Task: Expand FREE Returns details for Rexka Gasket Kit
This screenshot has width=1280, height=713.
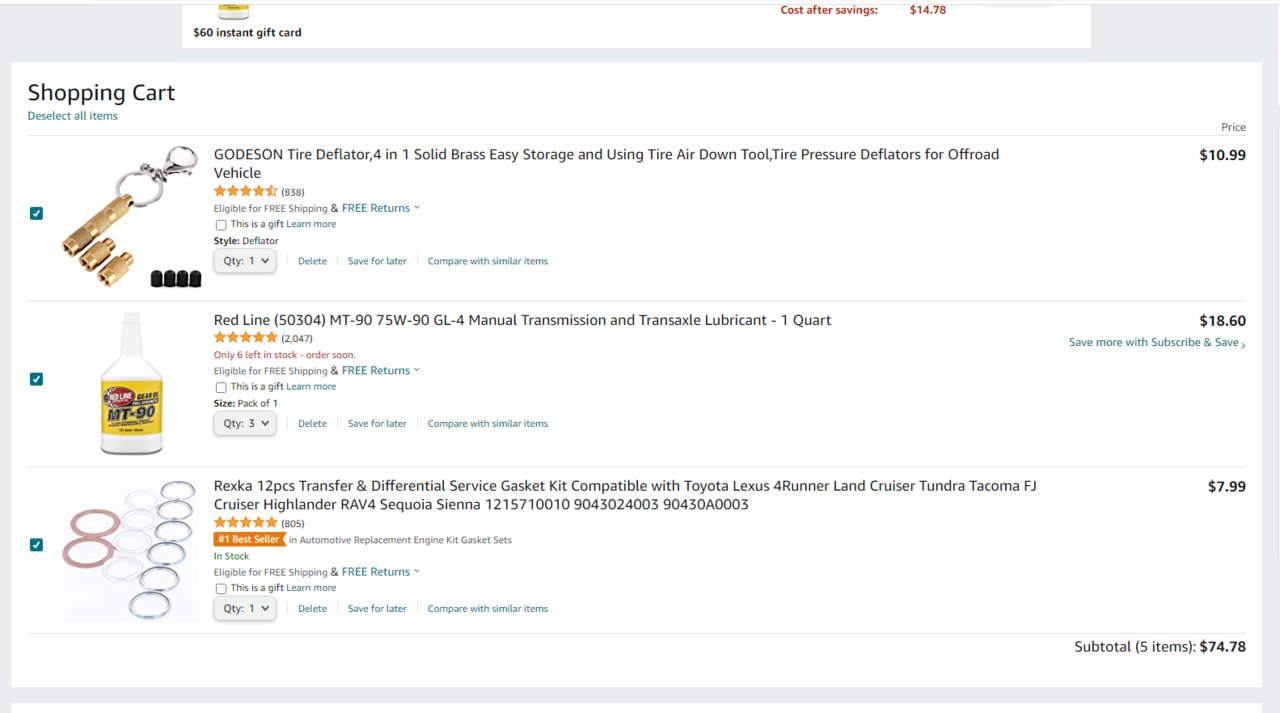Action: coord(381,572)
